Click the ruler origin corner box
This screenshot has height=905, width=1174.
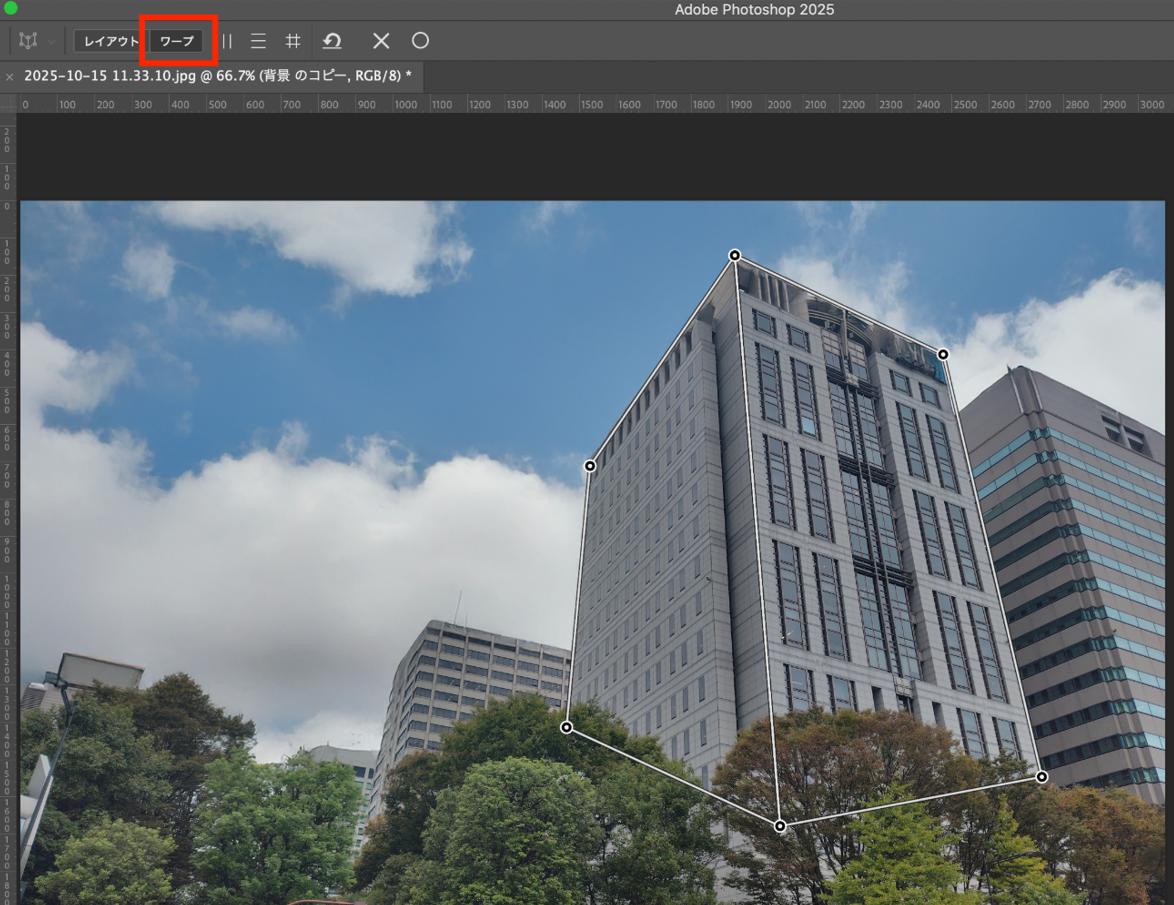click(9, 104)
